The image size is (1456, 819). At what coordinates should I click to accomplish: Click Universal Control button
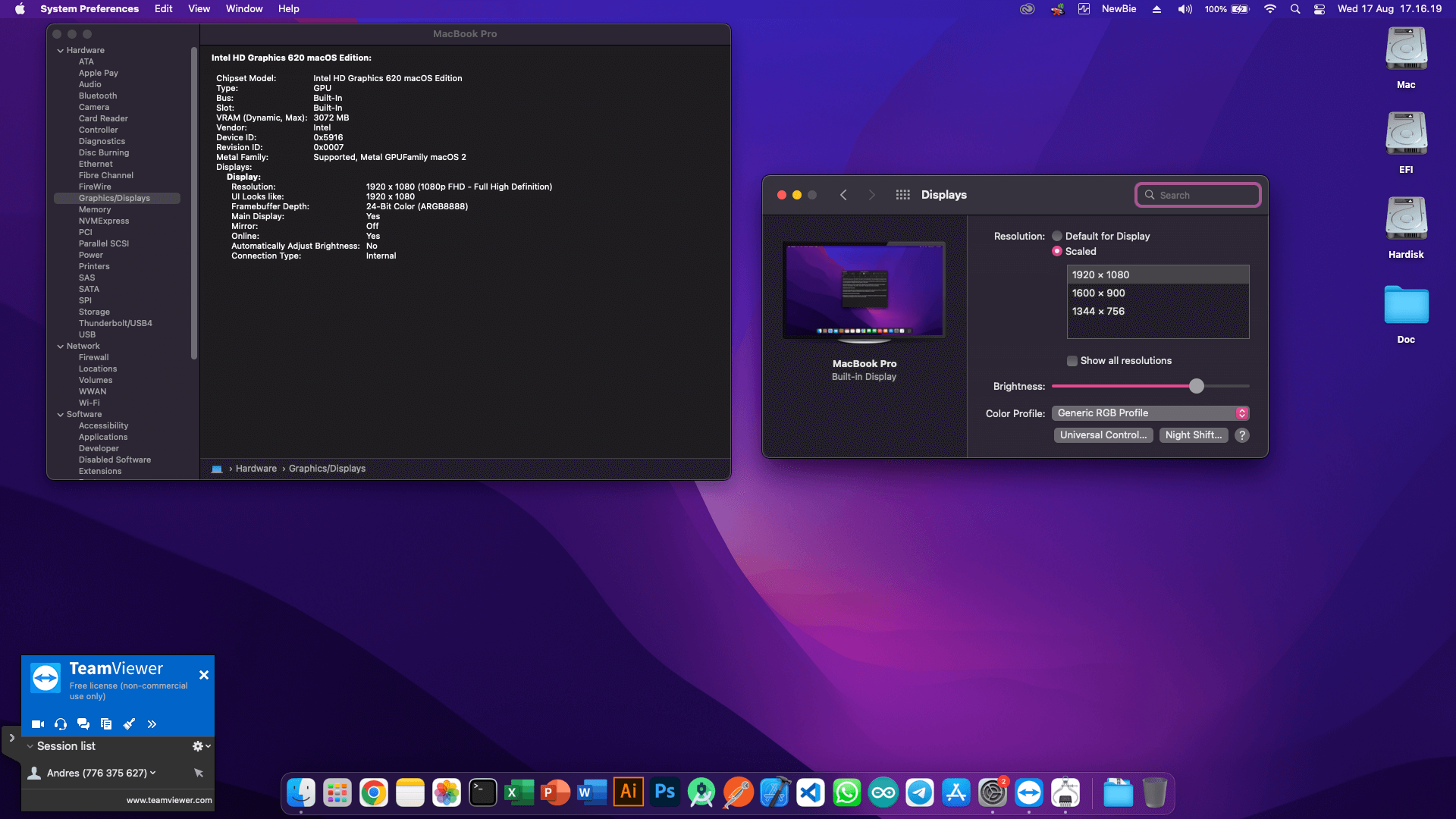coord(1103,435)
